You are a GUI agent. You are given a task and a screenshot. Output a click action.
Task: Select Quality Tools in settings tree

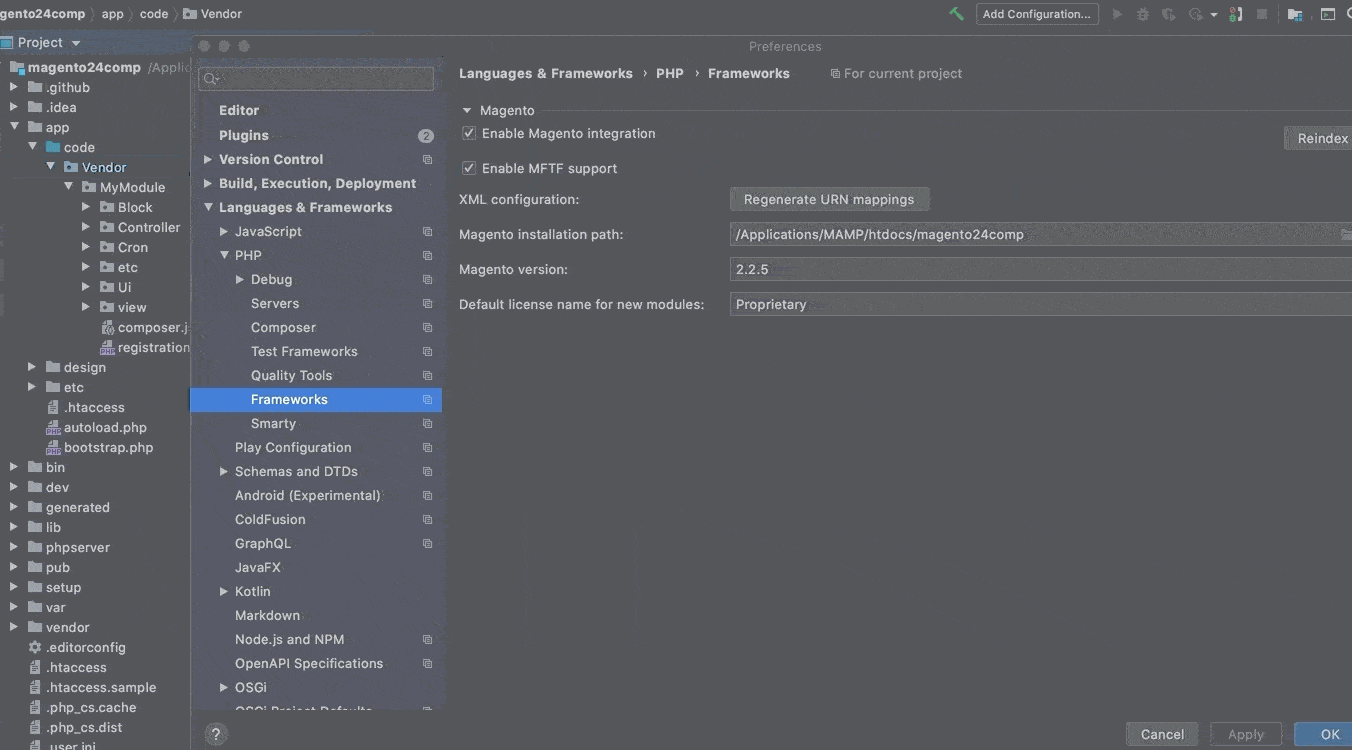[291, 375]
